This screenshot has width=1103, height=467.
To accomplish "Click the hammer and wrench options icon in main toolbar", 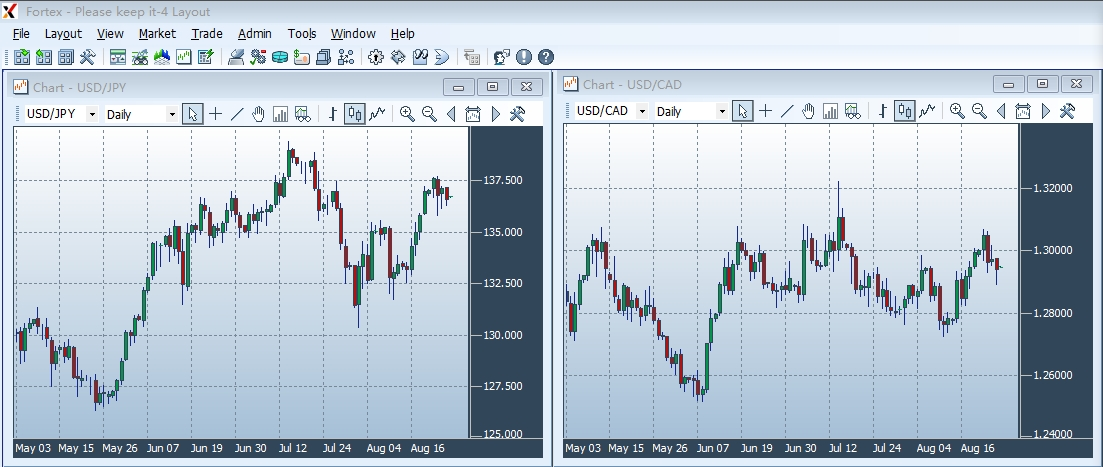I will point(87,57).
